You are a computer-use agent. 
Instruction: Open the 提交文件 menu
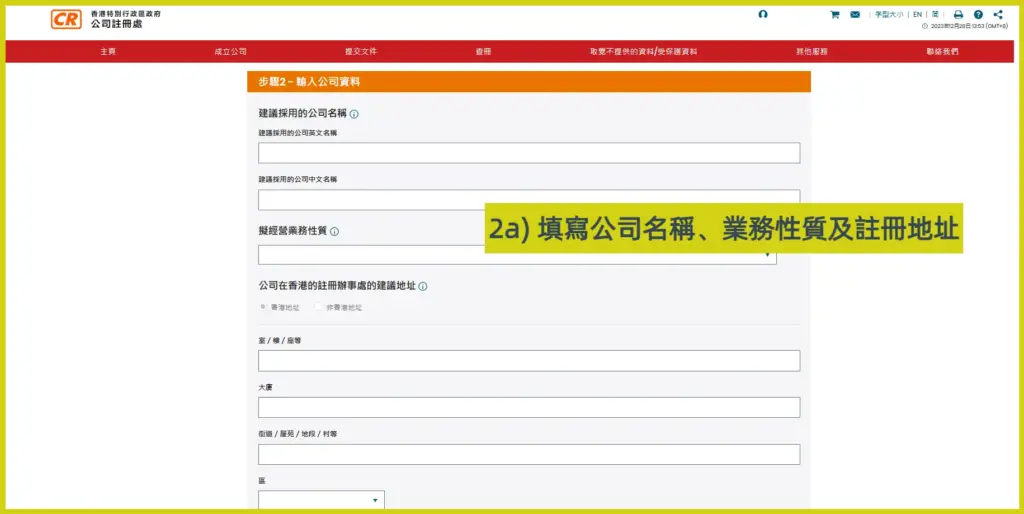(x=361, y=51)
